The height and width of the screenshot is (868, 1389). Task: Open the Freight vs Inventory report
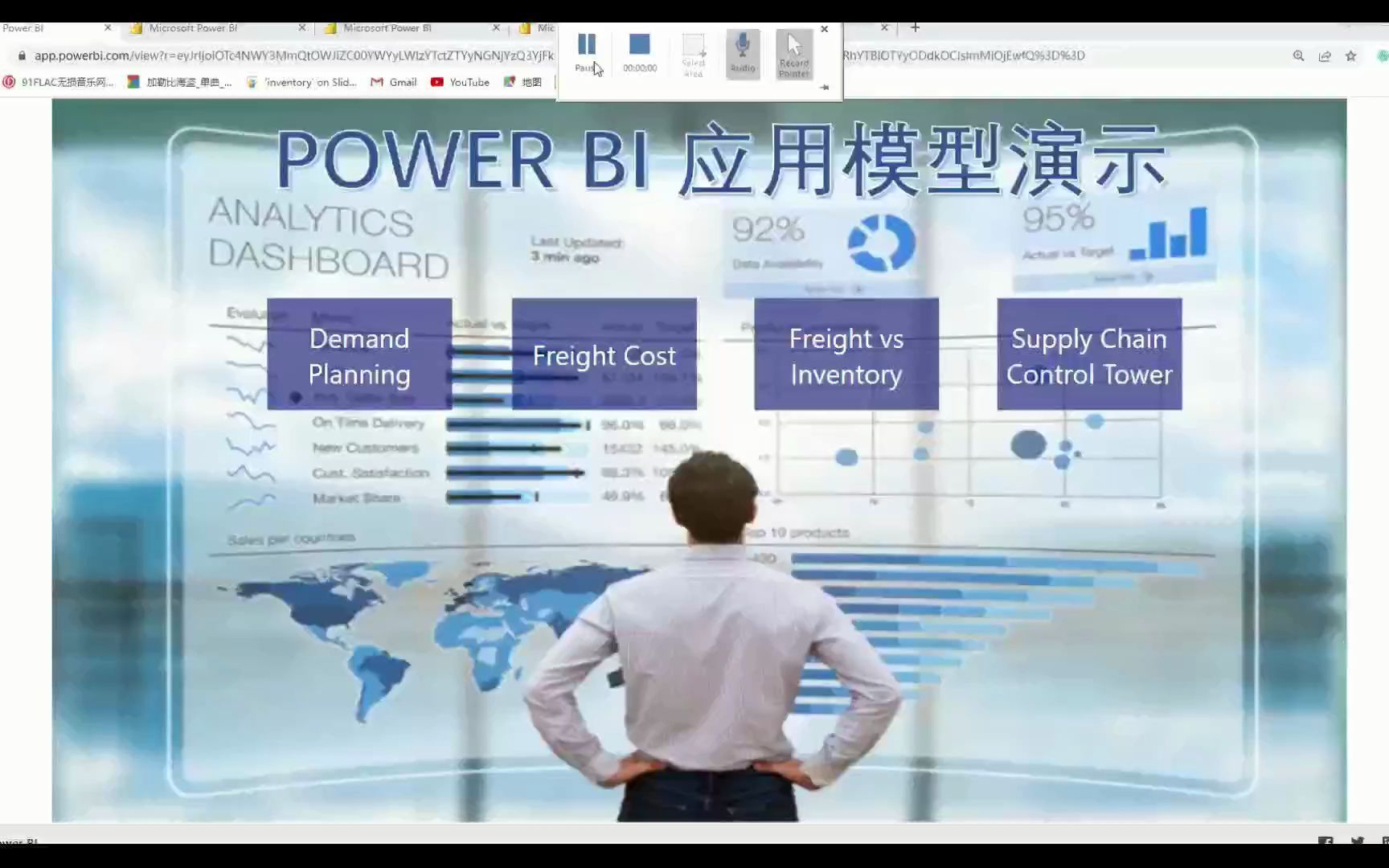click(x=846, y=354)
